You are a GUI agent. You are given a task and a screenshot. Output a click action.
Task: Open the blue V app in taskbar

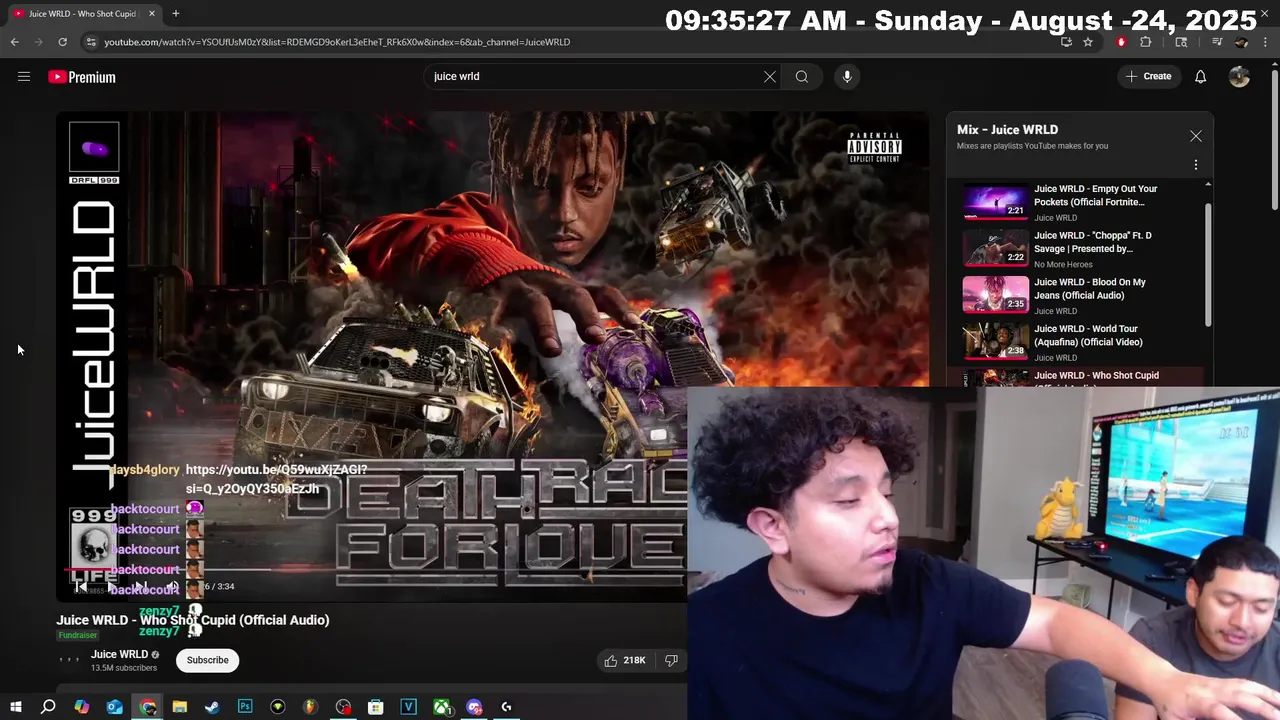(x=408, y=707)
